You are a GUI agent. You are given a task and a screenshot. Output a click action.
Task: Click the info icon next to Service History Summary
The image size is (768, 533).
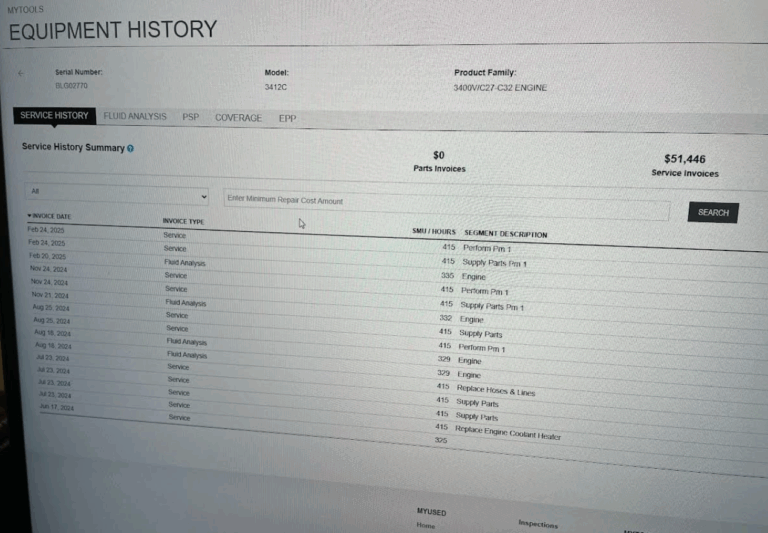[130, 148]
